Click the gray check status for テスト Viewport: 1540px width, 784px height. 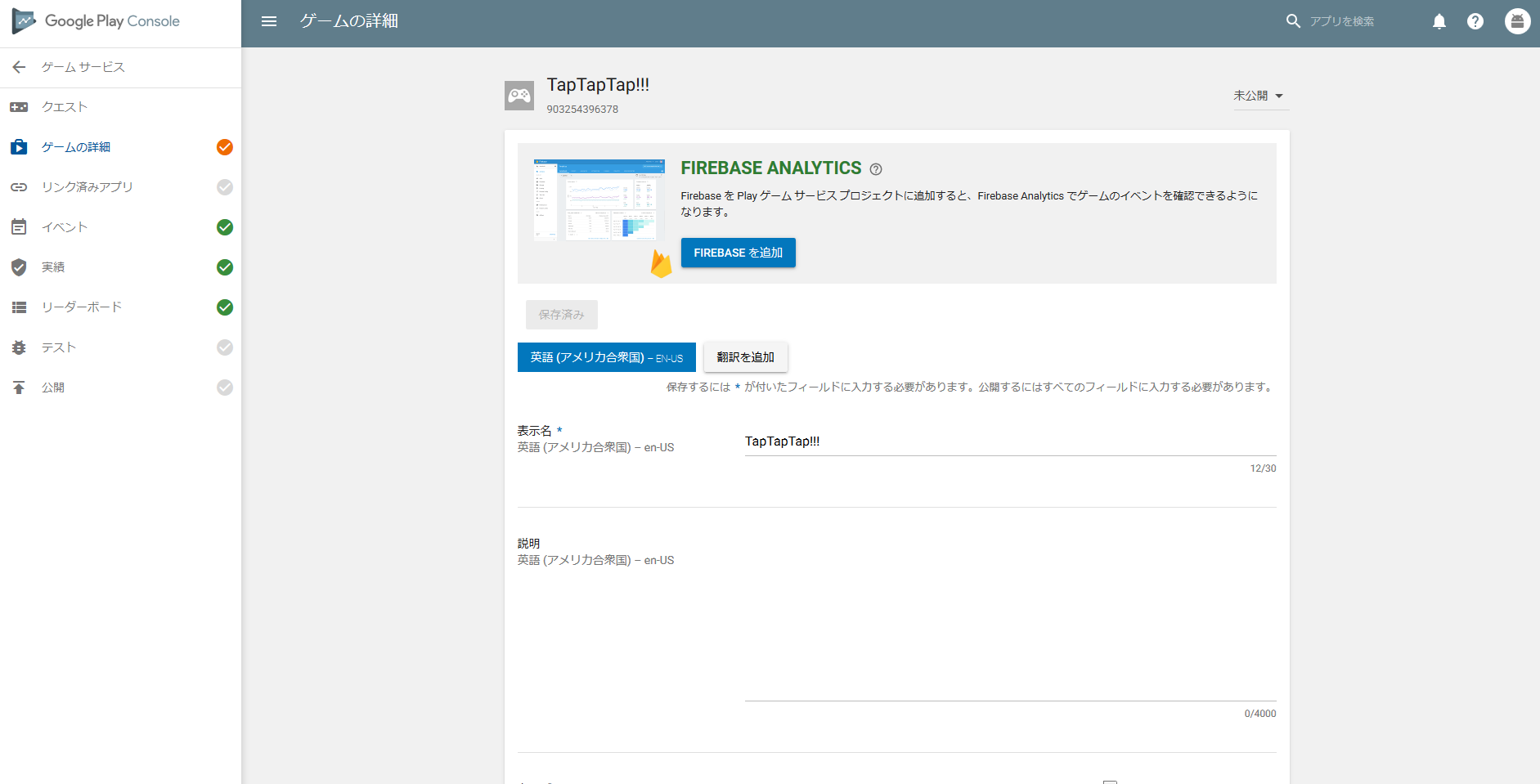tap(225, 347)
